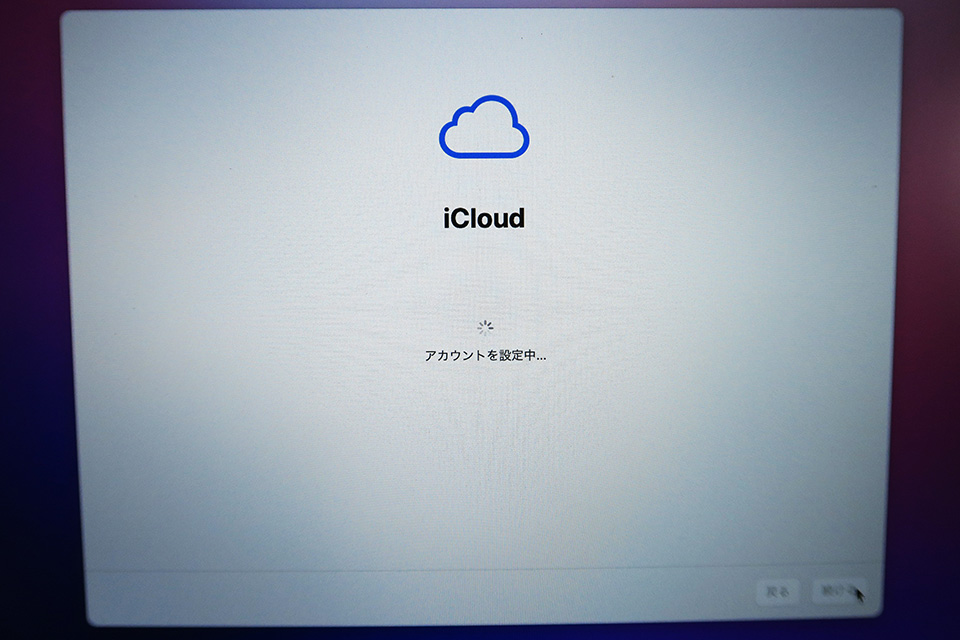Click the blue iCloud cloud icon
The width and height of the screenshot is (960, 640).
484,127
